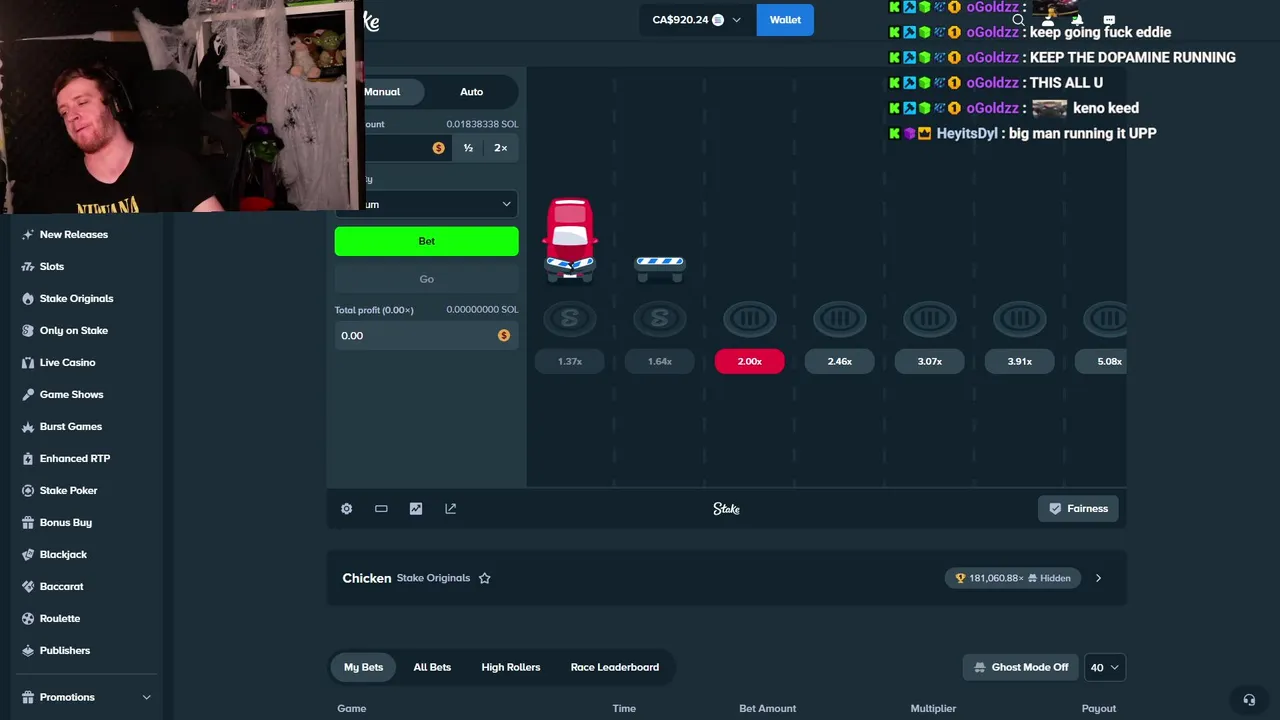
Task: Click the Enhanced RTP icon
Action: [28, 458]
